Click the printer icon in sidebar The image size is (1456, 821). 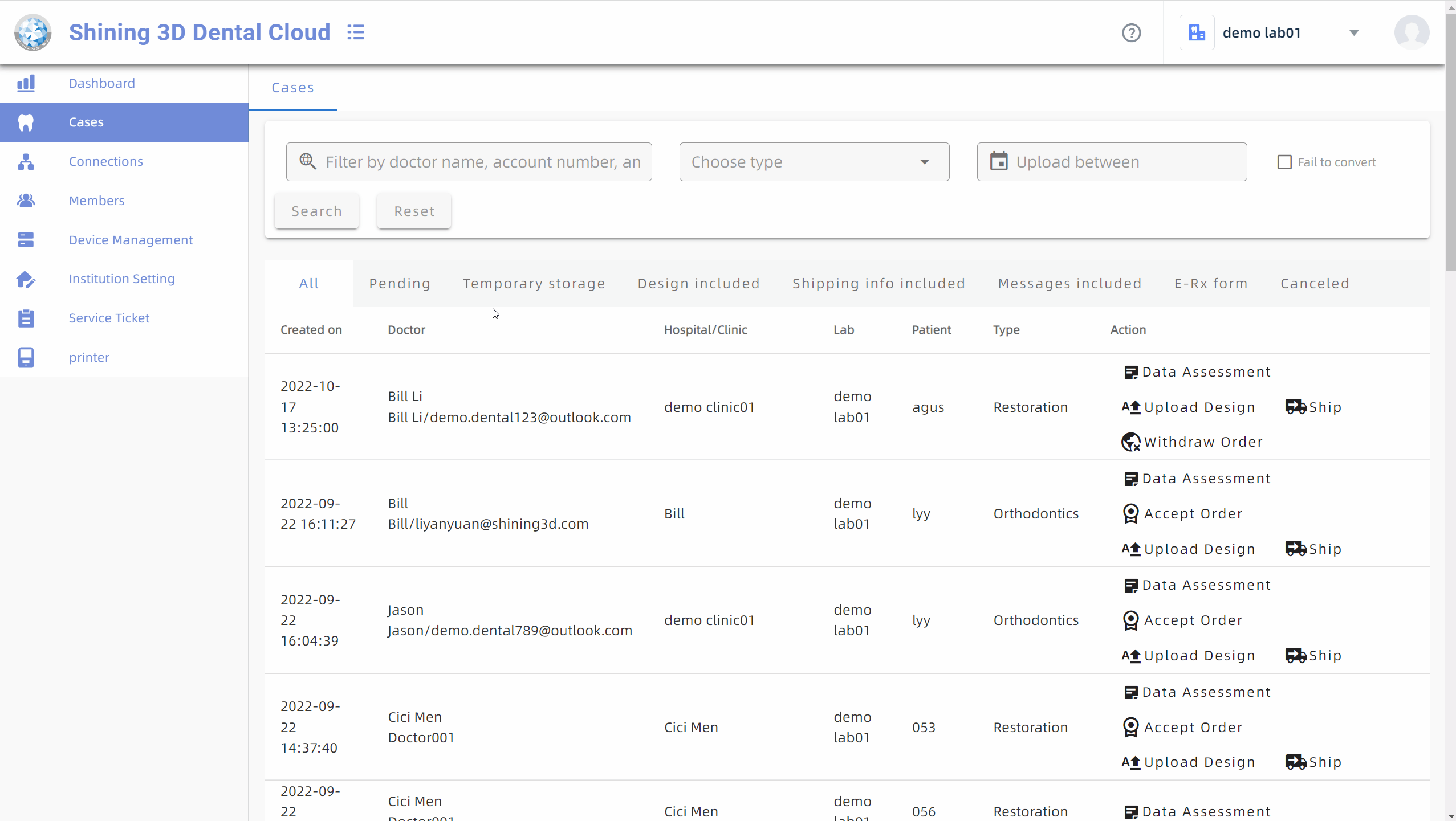[26, 357]
